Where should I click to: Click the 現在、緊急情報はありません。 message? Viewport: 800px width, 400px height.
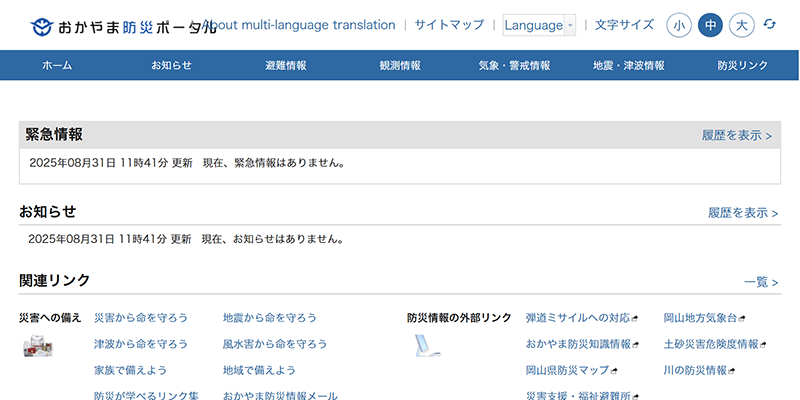274,163
